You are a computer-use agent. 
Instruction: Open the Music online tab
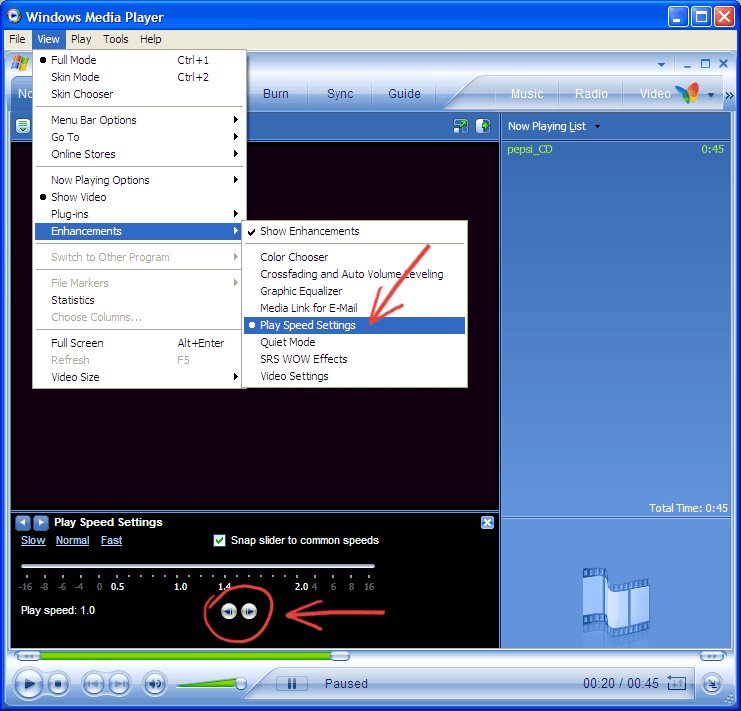527,94
